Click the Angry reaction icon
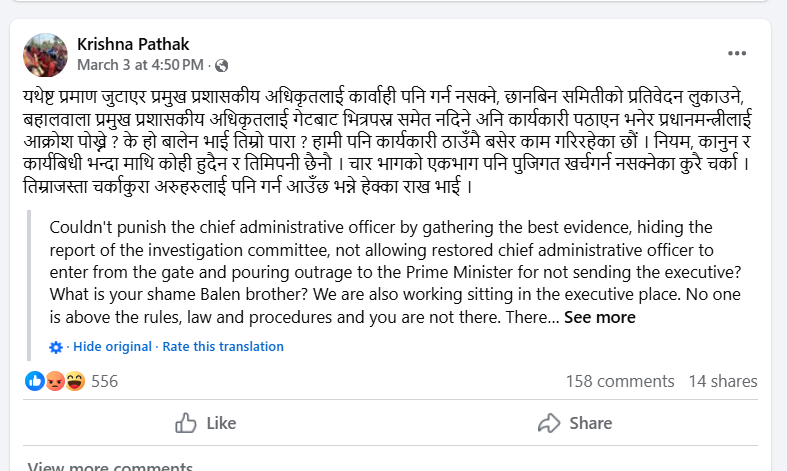Image resolution: width=787 pixels, height=471 pixels. coord(54,381)
